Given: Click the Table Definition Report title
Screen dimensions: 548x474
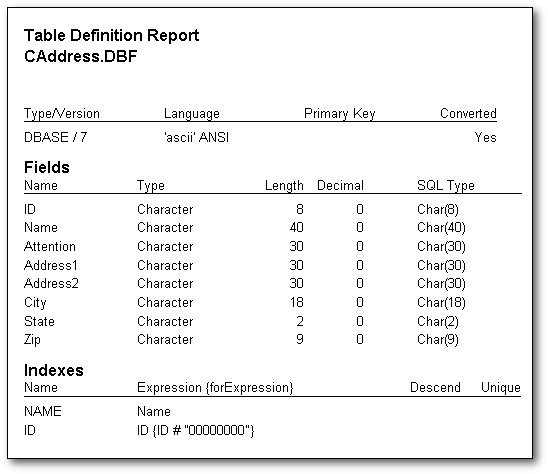Looking at the screenshot, I should tap(111, 36).
